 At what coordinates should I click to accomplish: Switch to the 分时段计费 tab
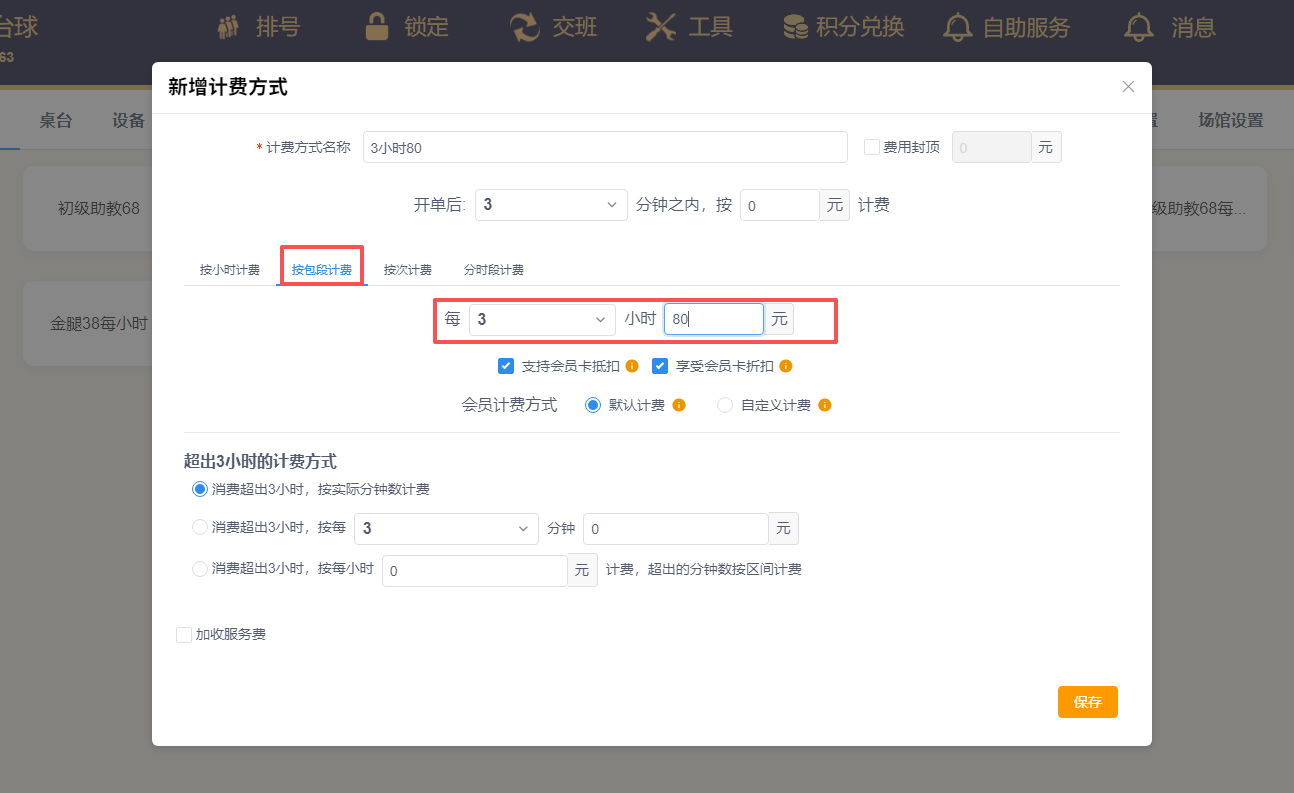click(494, 270)
